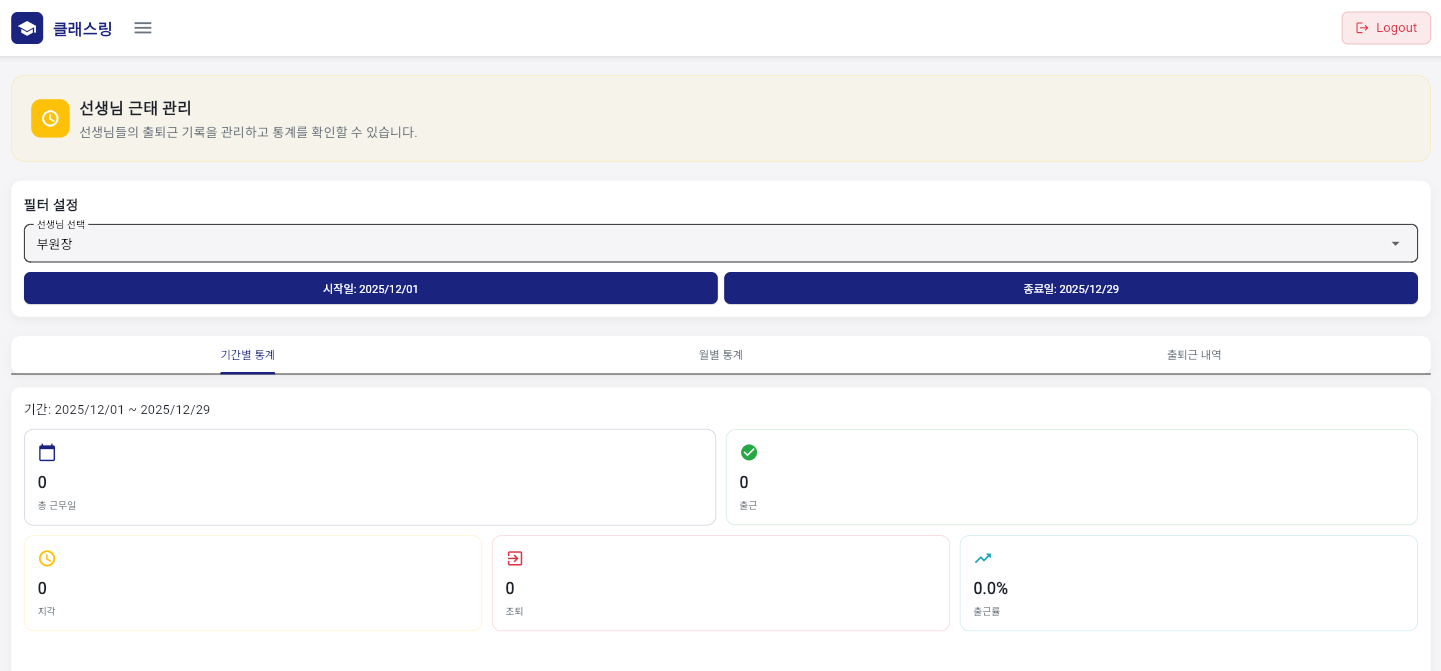This screenshot has height=671, width=1441.
Task: Click the Classring graduation cap logo
Action: coord(27,28)
